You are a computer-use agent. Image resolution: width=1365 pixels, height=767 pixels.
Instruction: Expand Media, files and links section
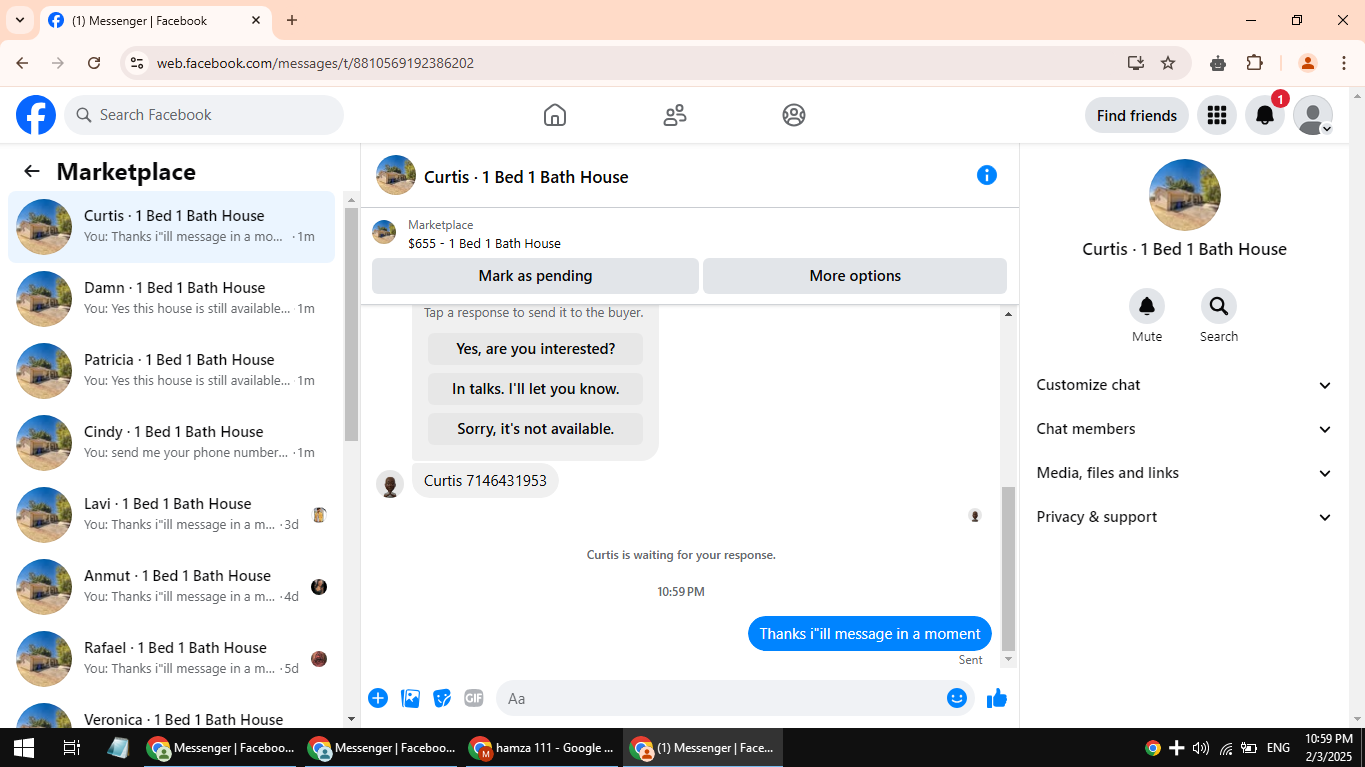(1185, 473)
